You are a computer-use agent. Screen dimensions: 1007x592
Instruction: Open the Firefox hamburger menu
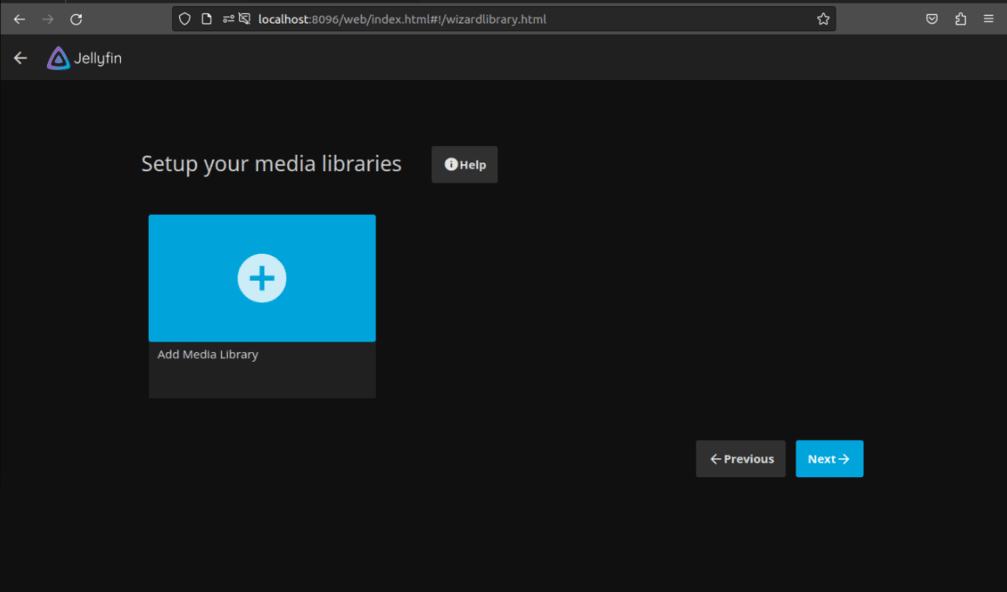point(988,19)
